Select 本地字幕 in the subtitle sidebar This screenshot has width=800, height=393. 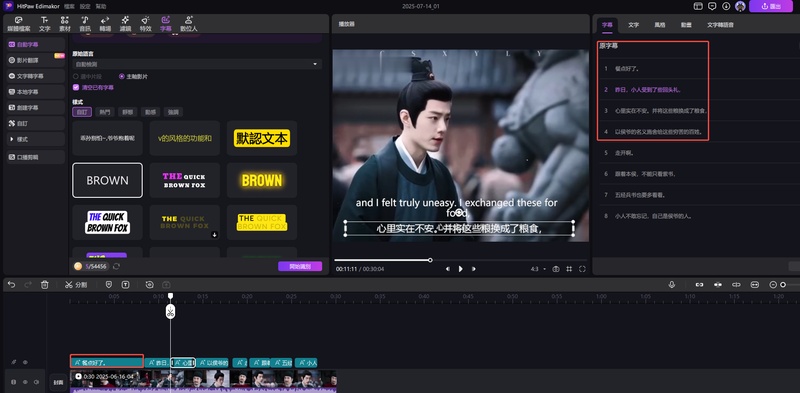pos(35,91)
